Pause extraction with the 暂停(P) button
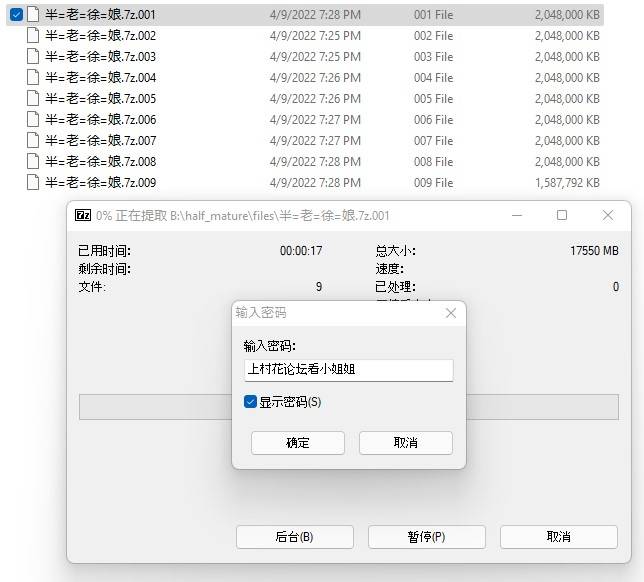The image size is (644, 582). click(x=426, y=537)
